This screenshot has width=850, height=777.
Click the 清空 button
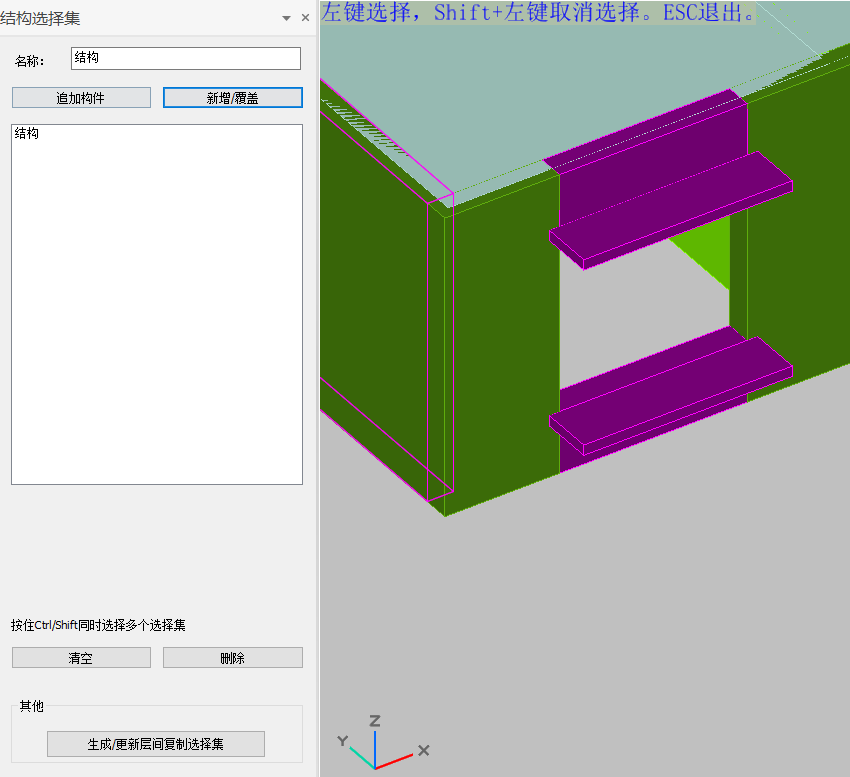[x=81, y=658]
